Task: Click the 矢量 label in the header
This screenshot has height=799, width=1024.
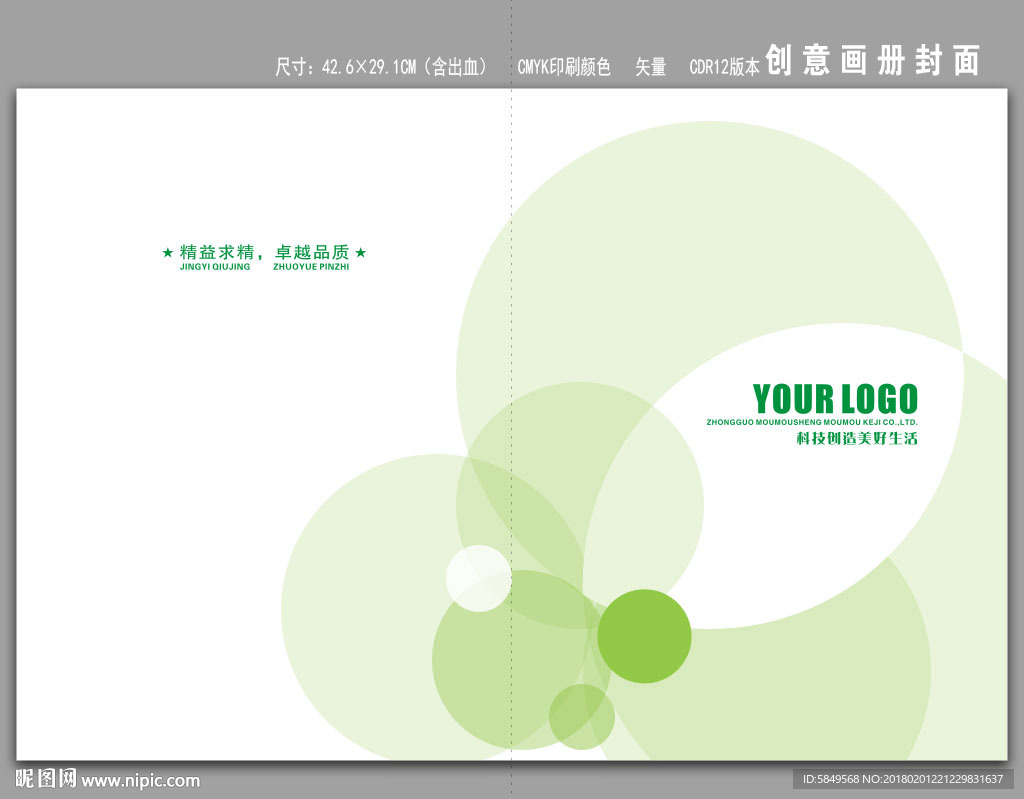Action: tap(650, 67)
